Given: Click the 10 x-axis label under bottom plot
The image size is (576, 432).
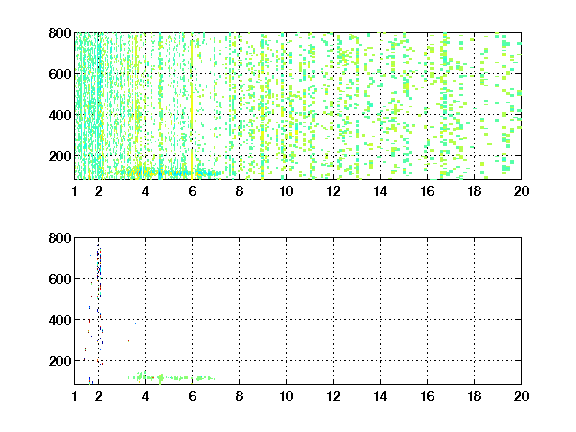Looking at the screenshot, I should 286,396.
